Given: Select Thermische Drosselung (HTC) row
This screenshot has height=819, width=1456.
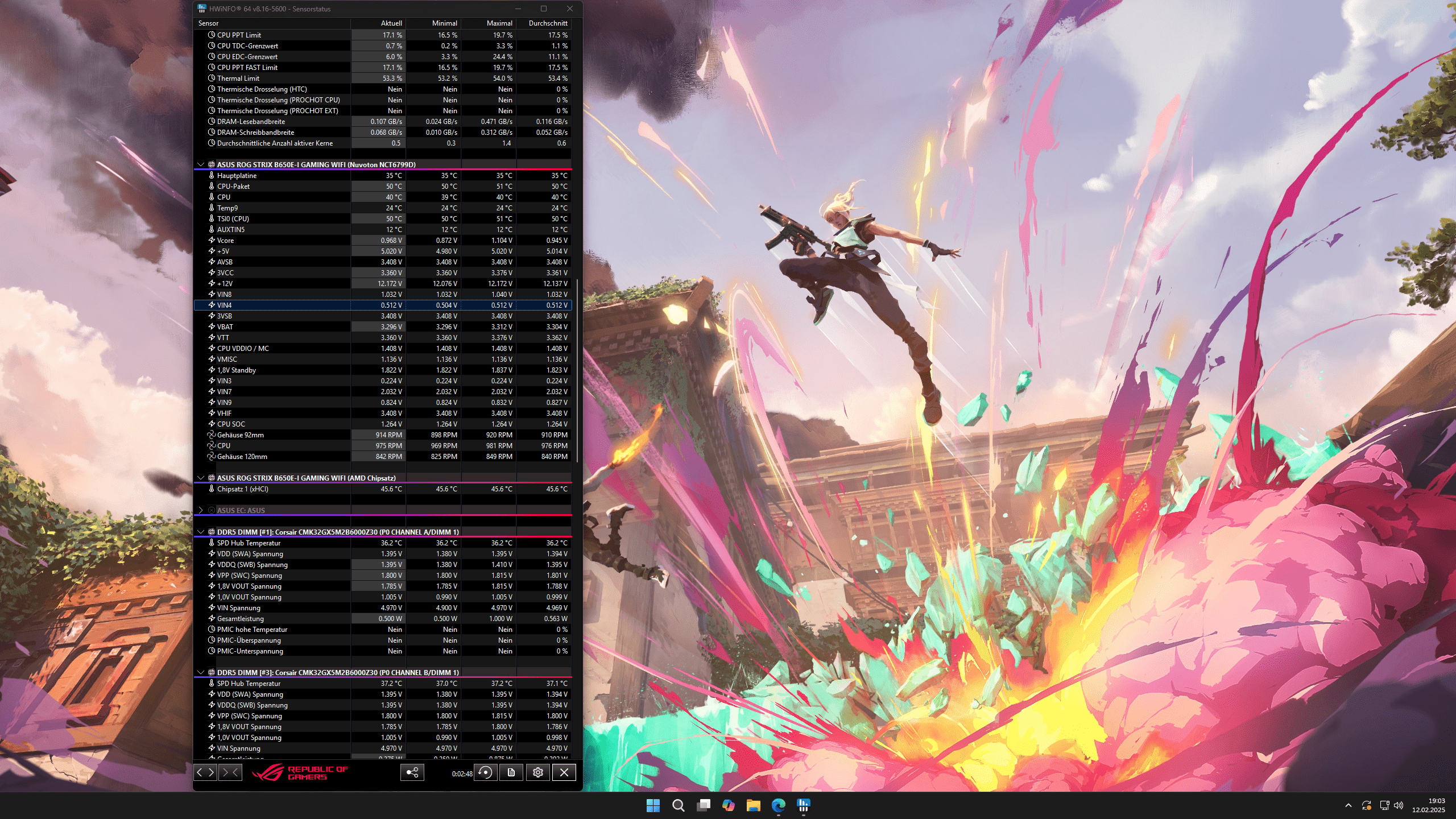Looking at the screenshot, I should (x=383, y=89).
